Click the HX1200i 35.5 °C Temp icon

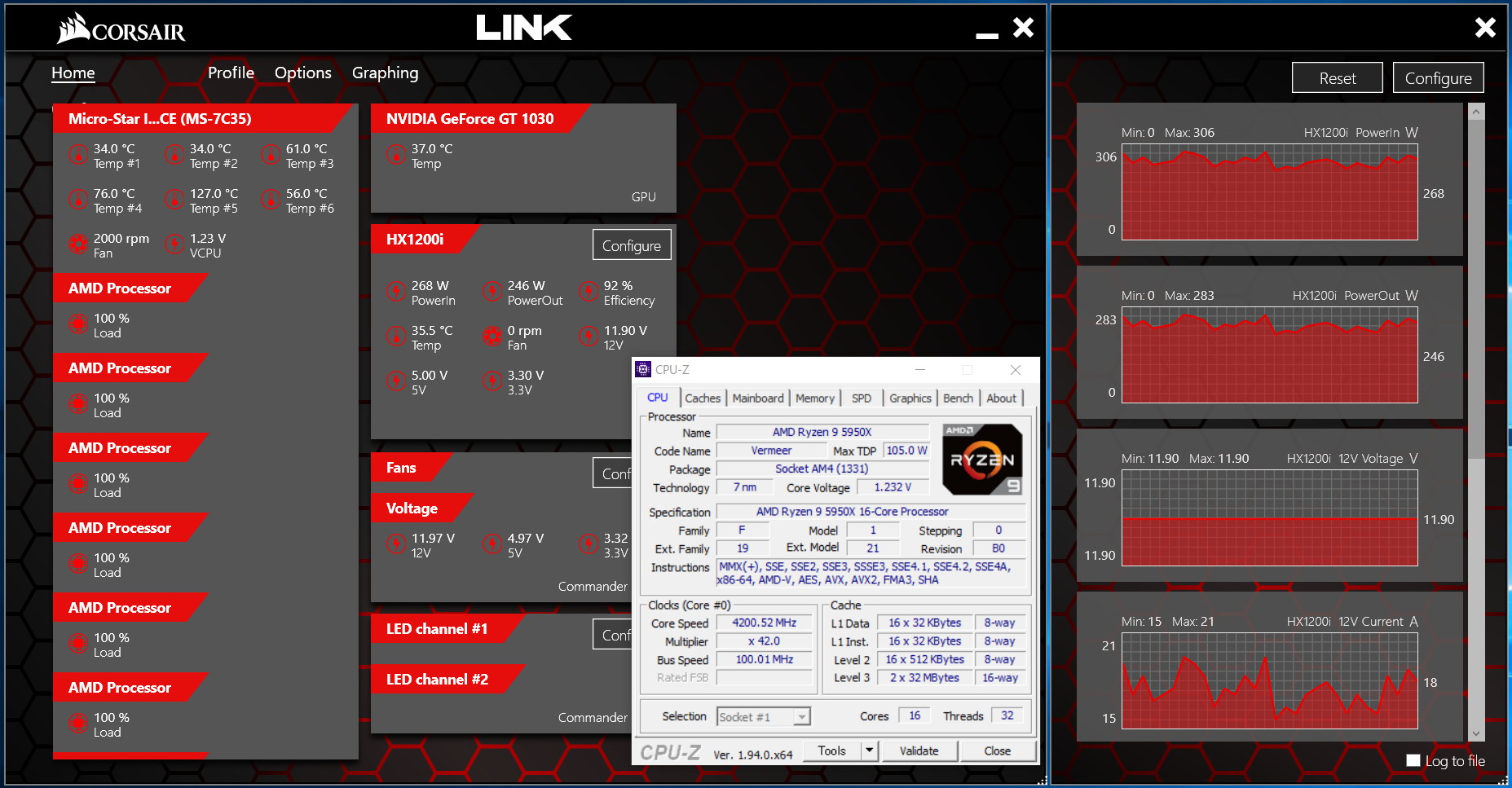pos(395,336)
